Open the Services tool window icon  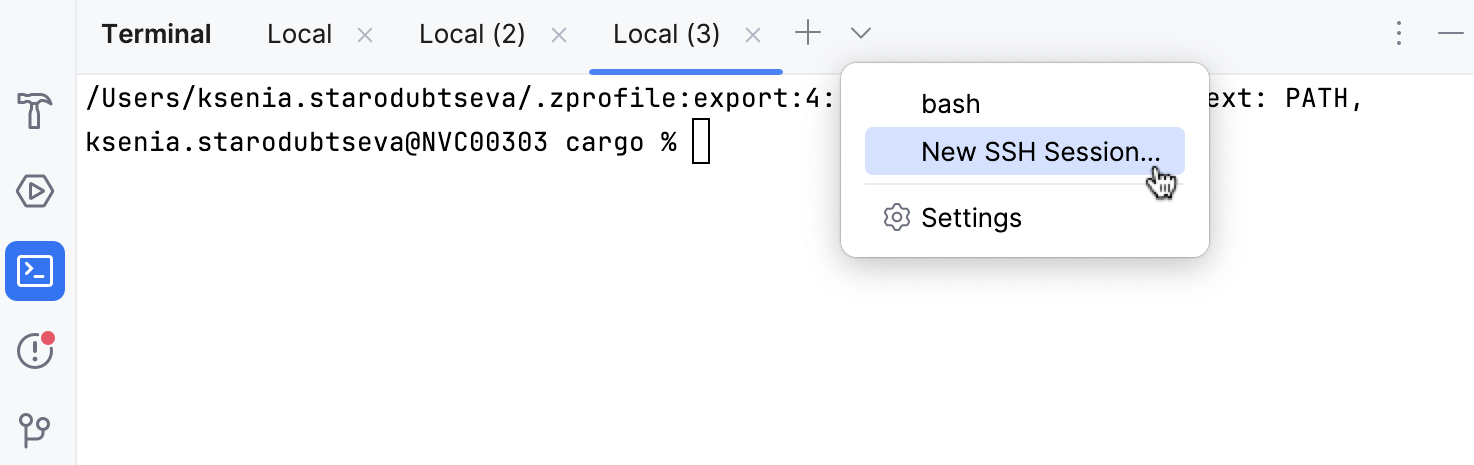click(35, 191)
